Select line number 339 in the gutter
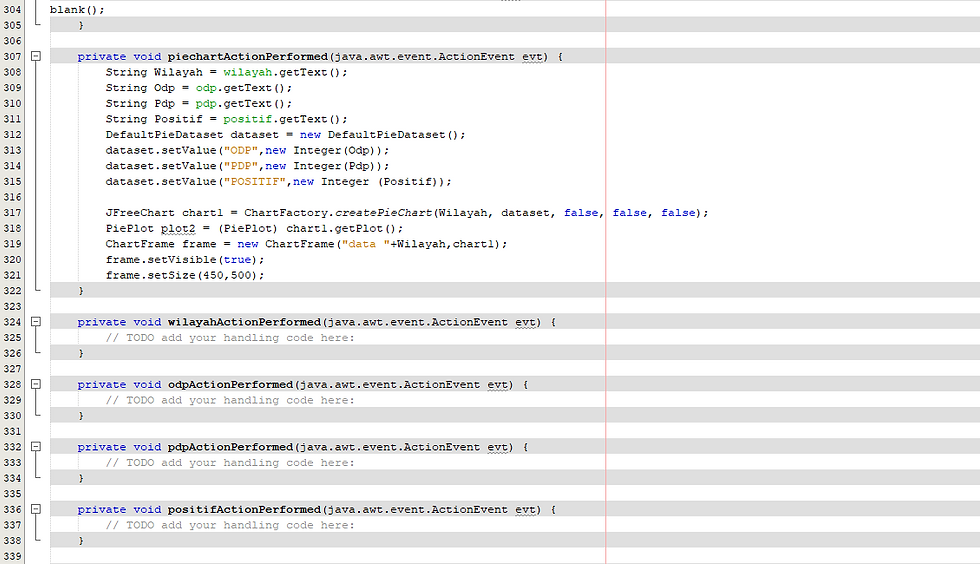The image size is (980, 564). [12, 556]
